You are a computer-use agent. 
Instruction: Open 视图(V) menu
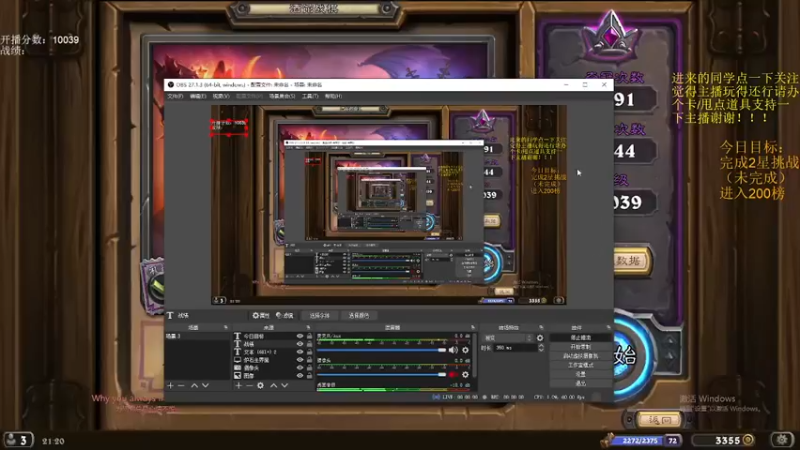[x=221, y=96]
